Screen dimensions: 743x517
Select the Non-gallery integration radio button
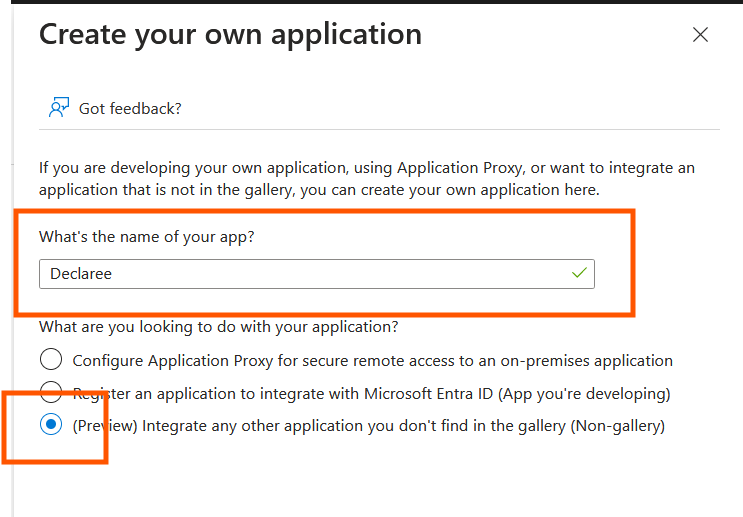tap(51, 426)
